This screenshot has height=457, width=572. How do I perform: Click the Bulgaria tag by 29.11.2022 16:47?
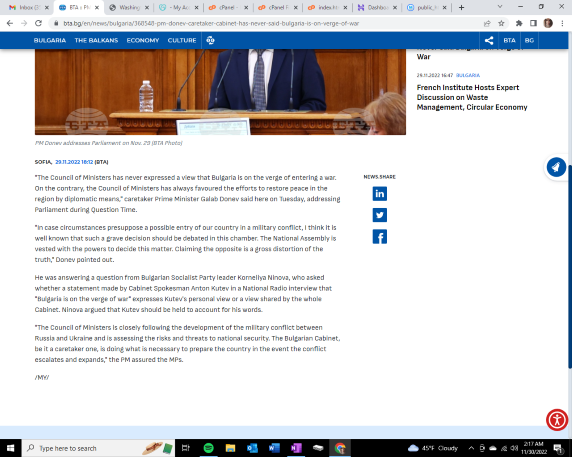[x=468, y=75]
